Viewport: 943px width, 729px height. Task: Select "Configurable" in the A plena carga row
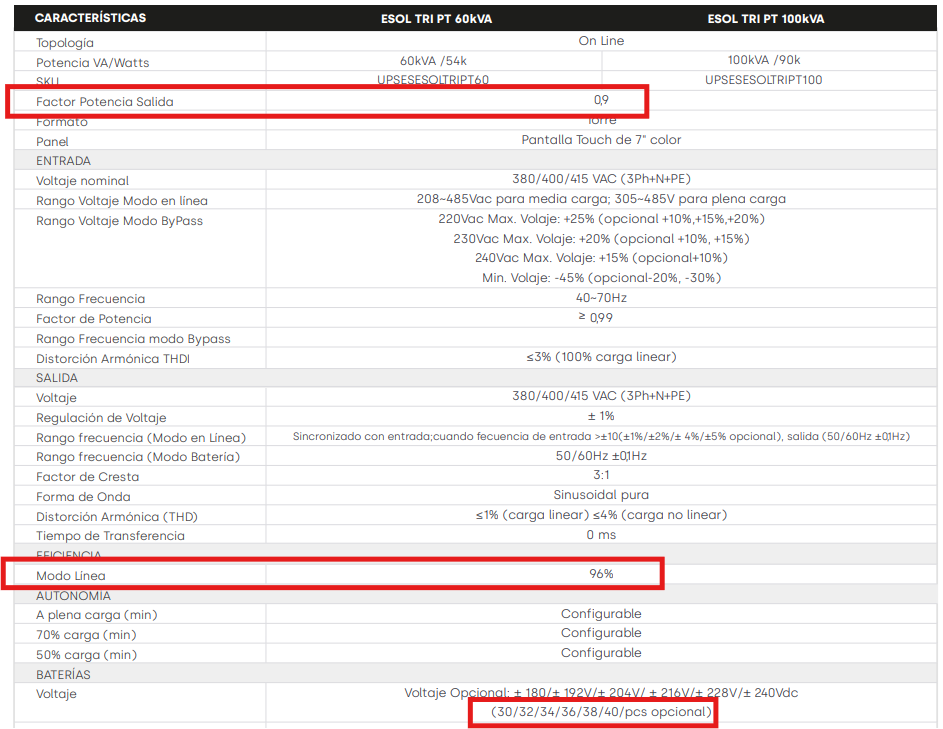click(x=601, y=614)
